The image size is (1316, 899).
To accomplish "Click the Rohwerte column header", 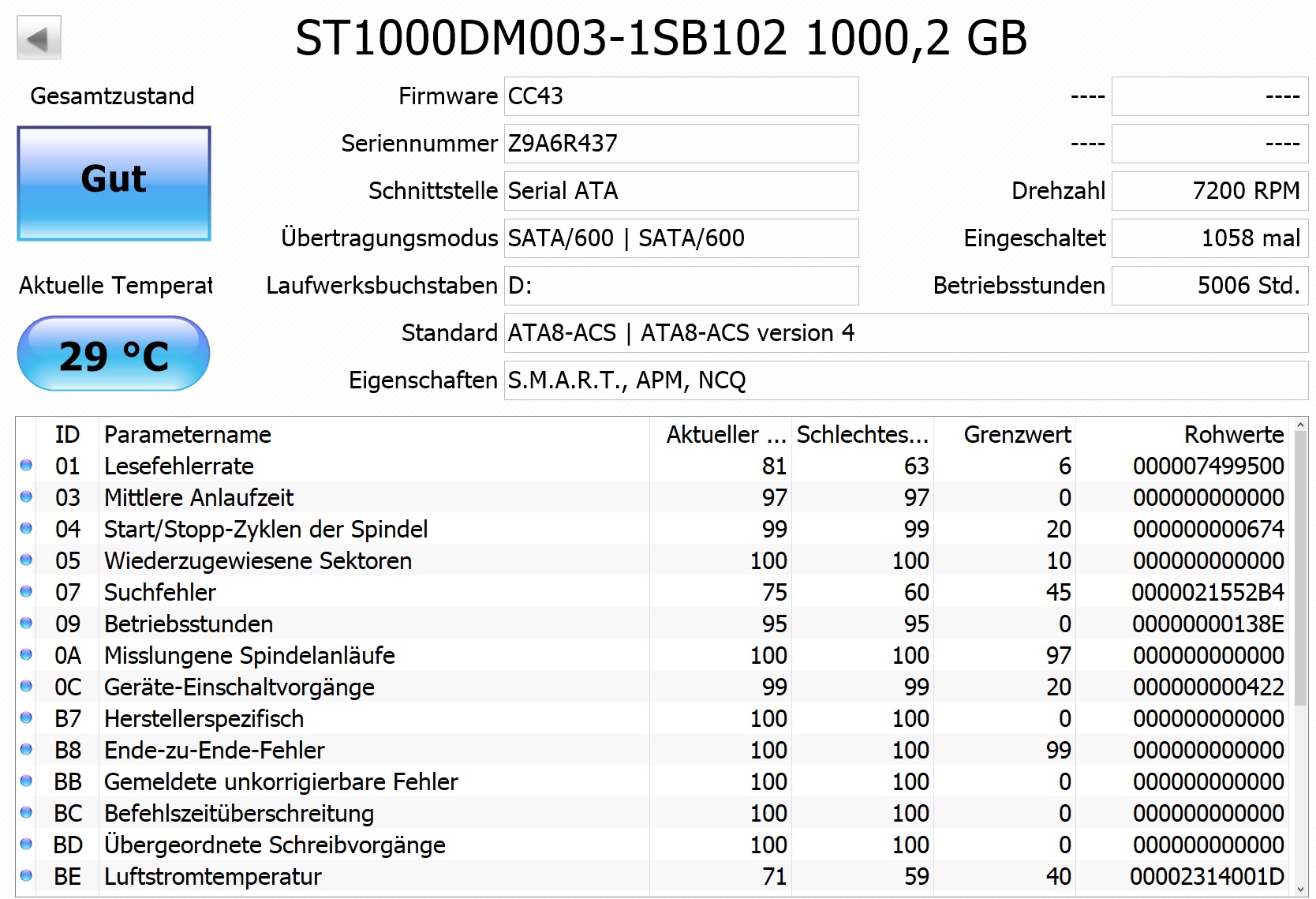I will coord(1233,434).
